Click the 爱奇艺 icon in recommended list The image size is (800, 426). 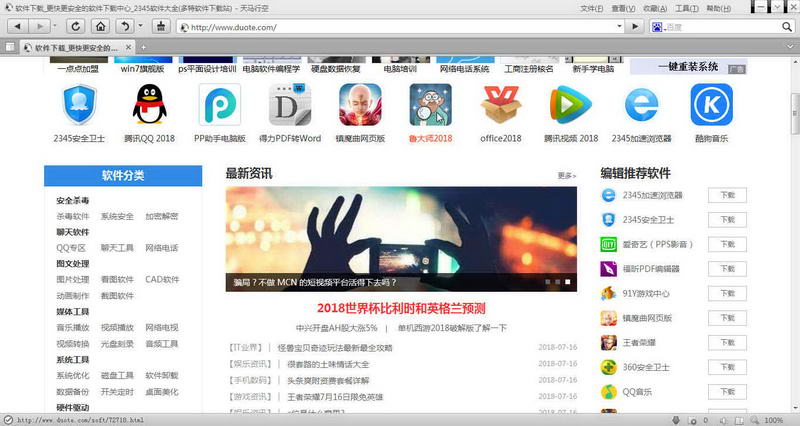[x=608, y=244]
